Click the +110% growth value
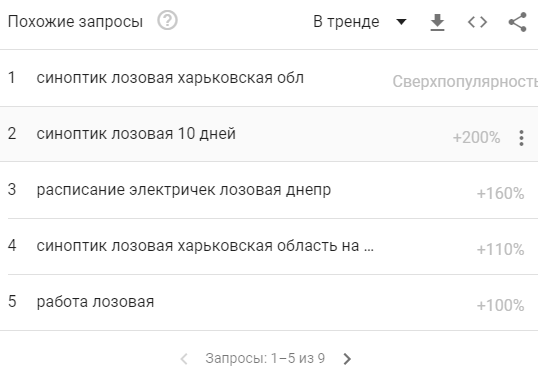 pyautogui.click(x=501, y=249)
